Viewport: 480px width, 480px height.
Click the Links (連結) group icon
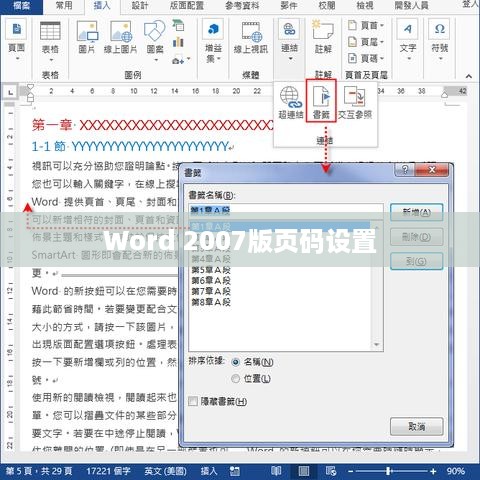coord(289,30)
